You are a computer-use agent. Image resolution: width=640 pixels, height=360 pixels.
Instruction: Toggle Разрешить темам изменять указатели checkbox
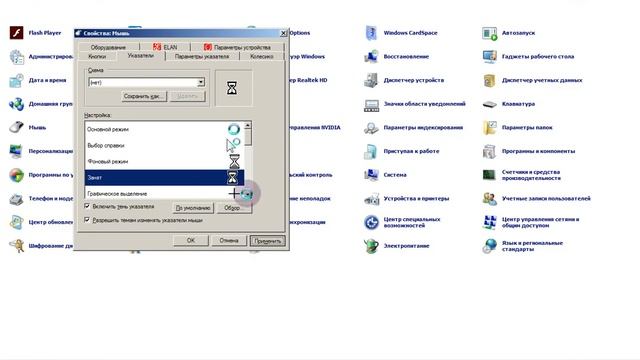click(87, 220)
